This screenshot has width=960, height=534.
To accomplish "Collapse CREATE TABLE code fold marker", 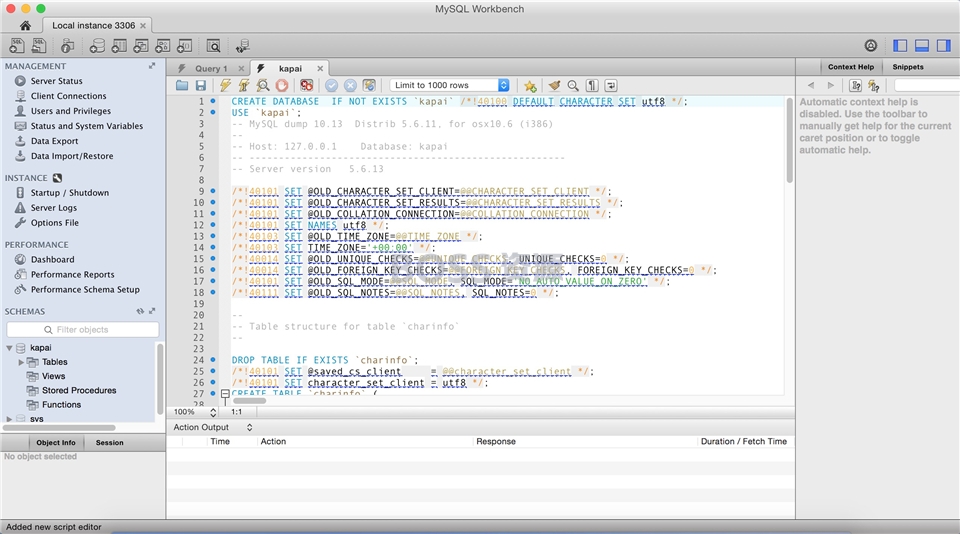I will point(225,394).
